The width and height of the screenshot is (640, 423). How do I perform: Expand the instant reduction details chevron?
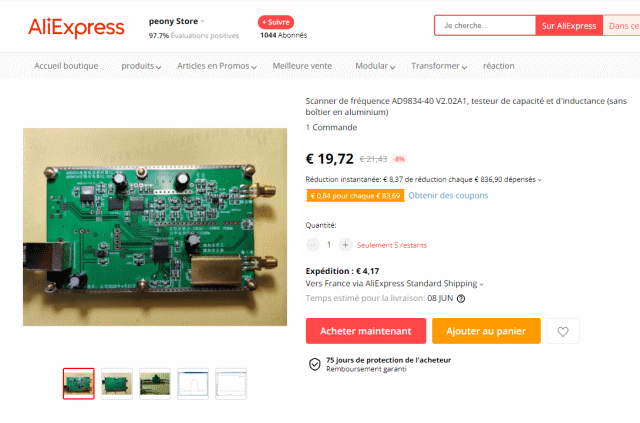tap(540, 180)
